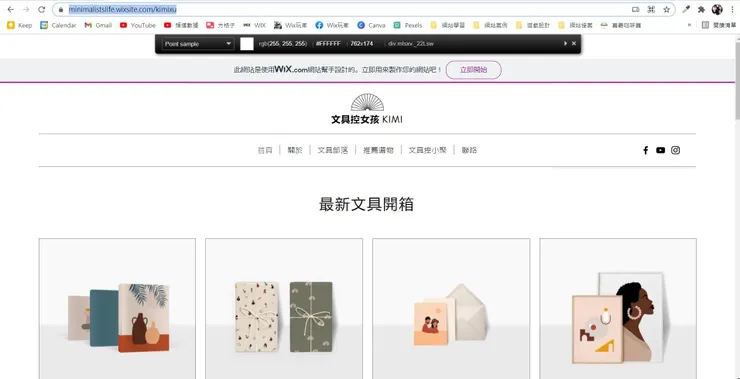Open the Calendar bookmark
This screenshot has width=740, height=379.
pyautogui.click(x=58, y=25)
